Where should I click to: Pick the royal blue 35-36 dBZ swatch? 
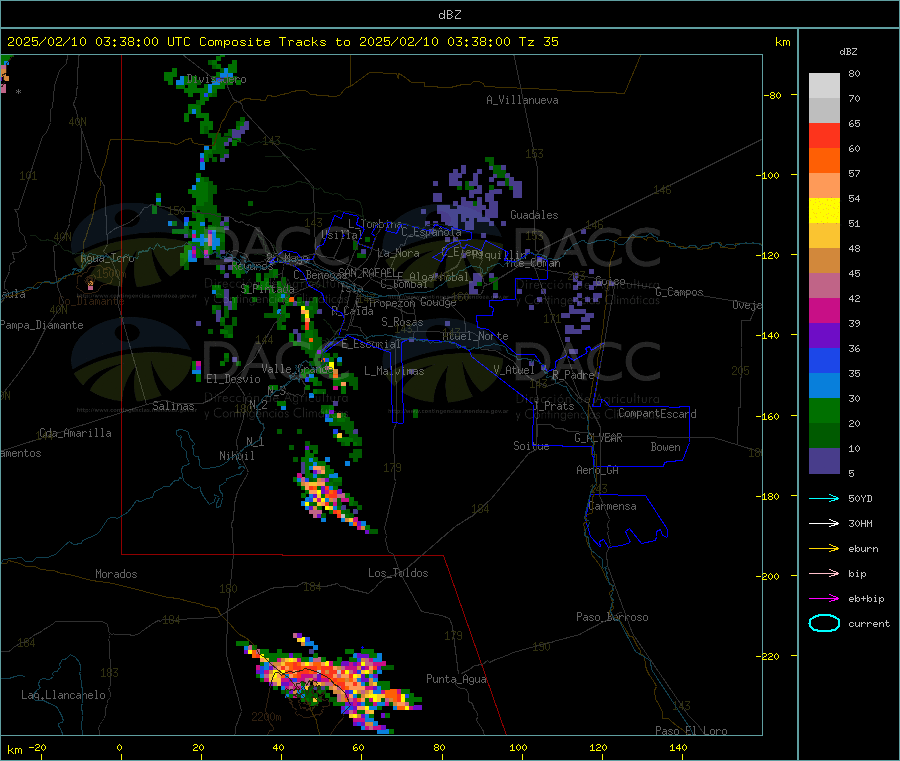(x=824, y=360)
